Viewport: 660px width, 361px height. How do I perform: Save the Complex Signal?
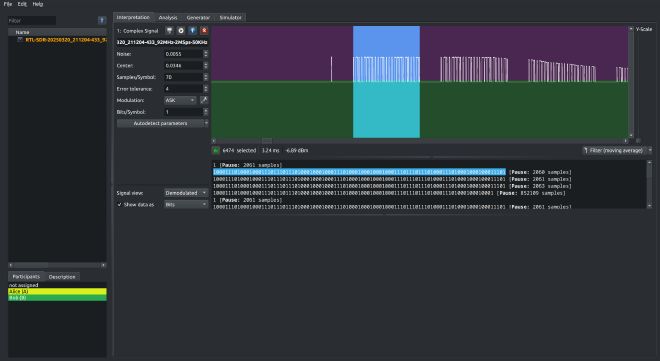point(169,31)
